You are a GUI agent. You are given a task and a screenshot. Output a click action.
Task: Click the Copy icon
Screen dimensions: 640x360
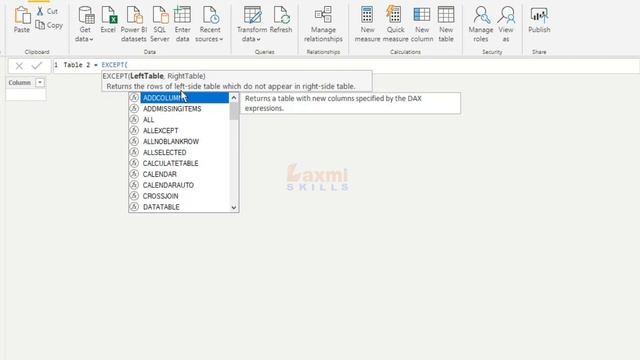(40, 25)
